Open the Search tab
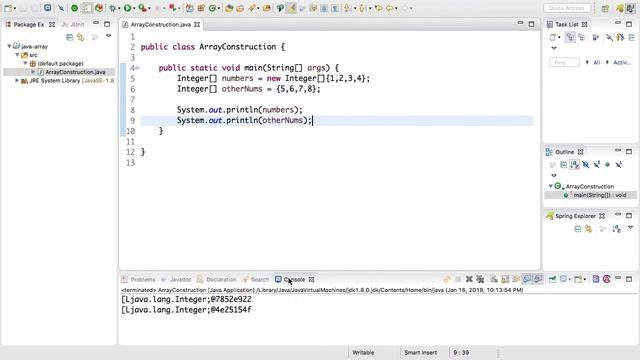Image resolution: width=640 pixels, height=360 pixels. pyautogui.click(x=256, y=280)
